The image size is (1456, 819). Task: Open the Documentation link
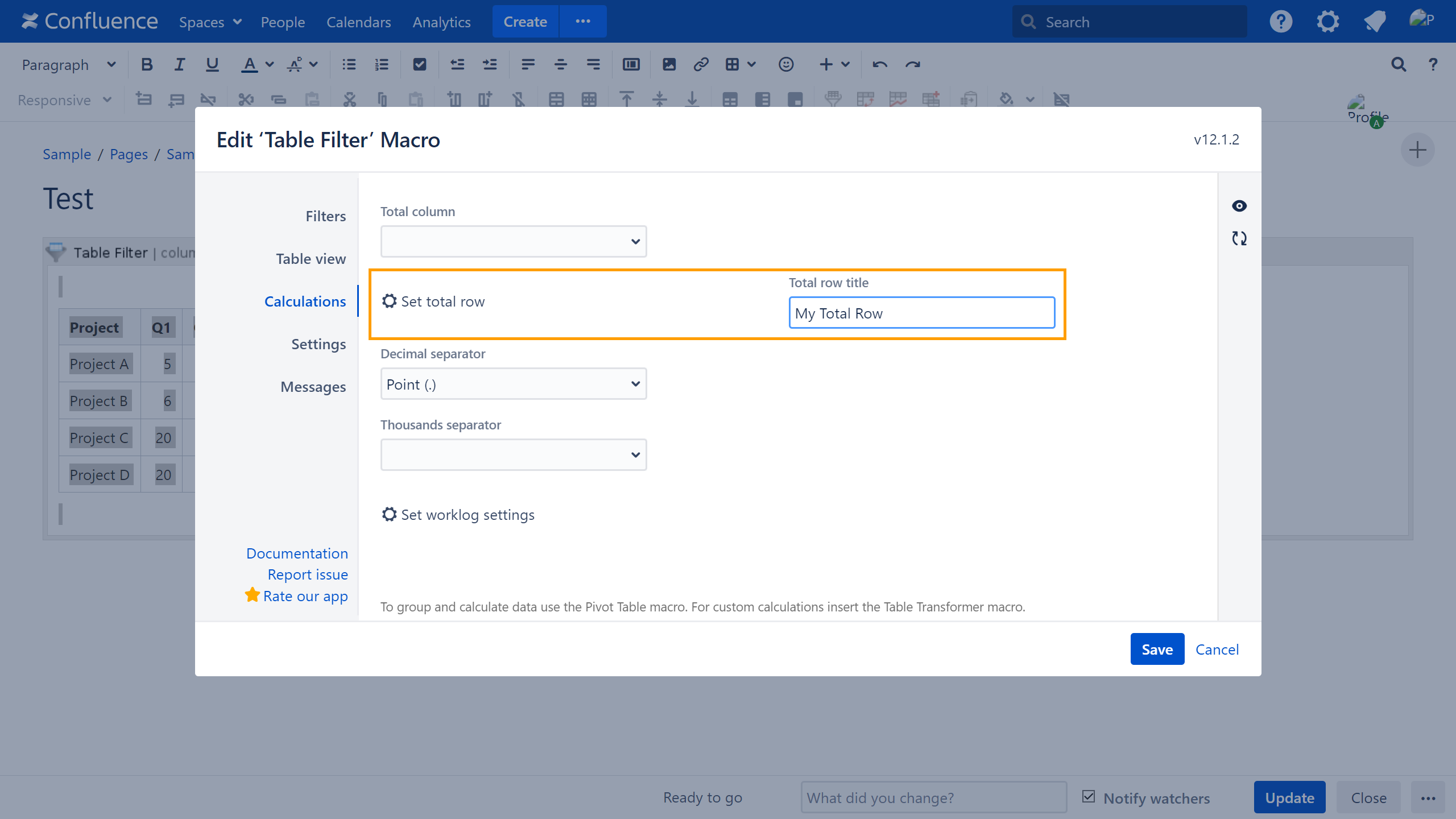click(x=297, y=553)
